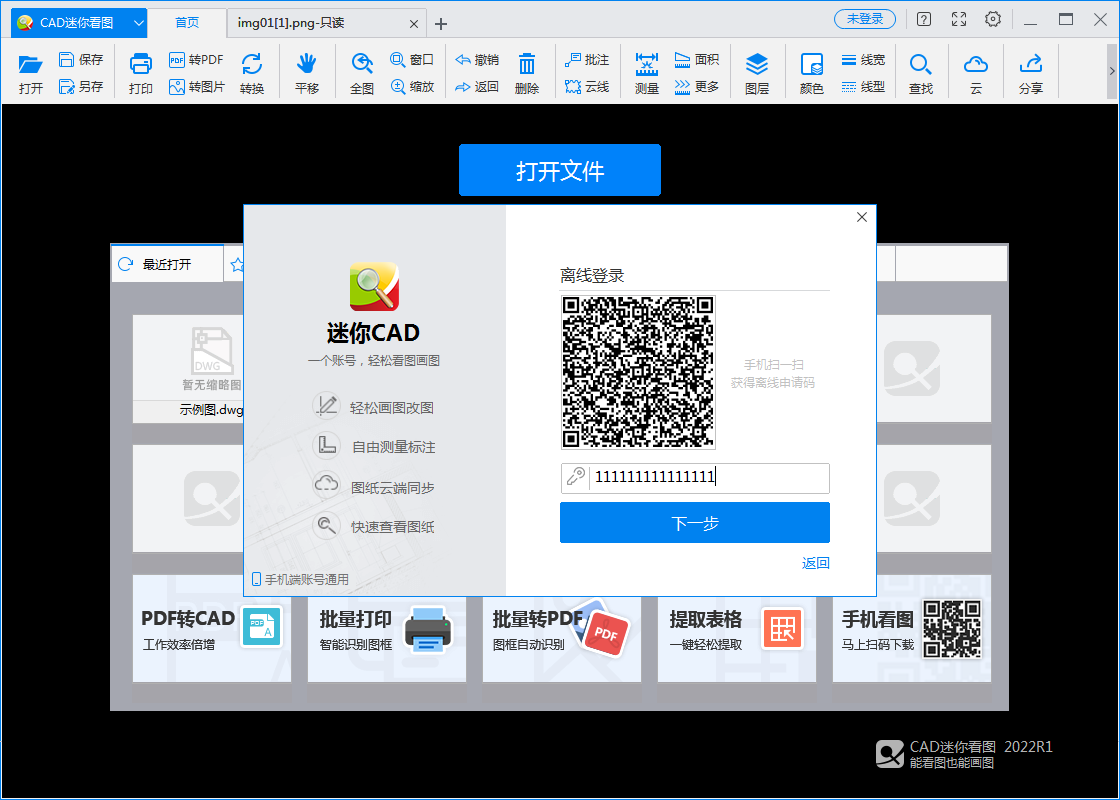1120x800 pixels.
Task: Select the 最近打开 tab
Action: [x=167, y=264]
